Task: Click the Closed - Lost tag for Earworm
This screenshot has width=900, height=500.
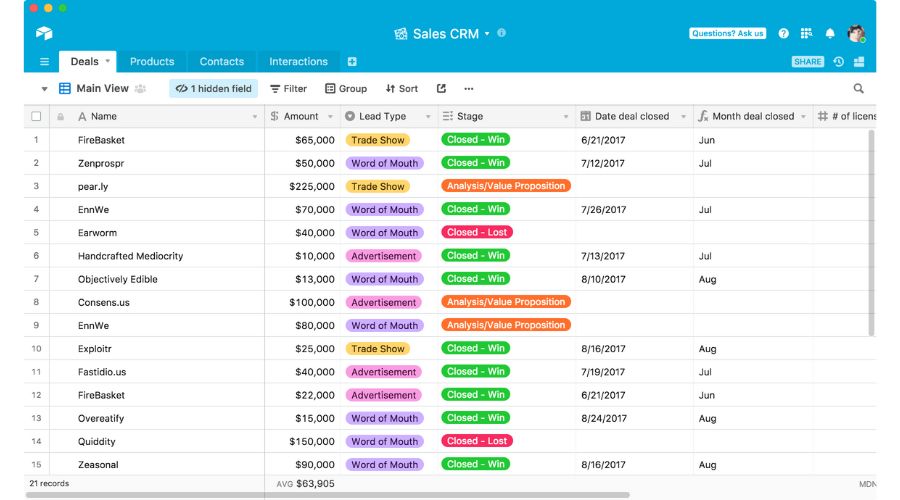Action: click(477, 232)
